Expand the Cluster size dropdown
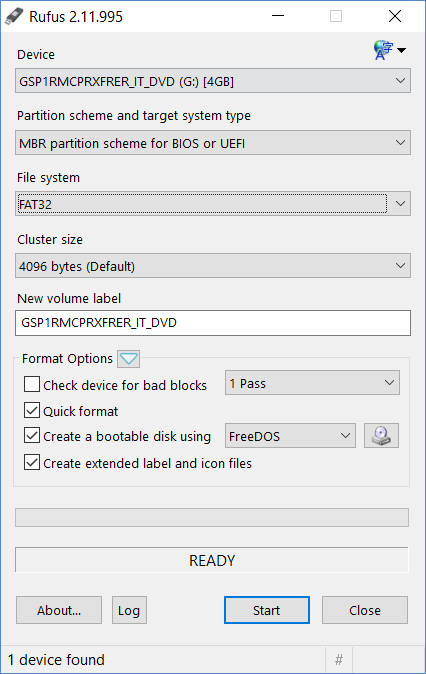The width and height of the screenshot is (426, 674). tap(213, 266)
